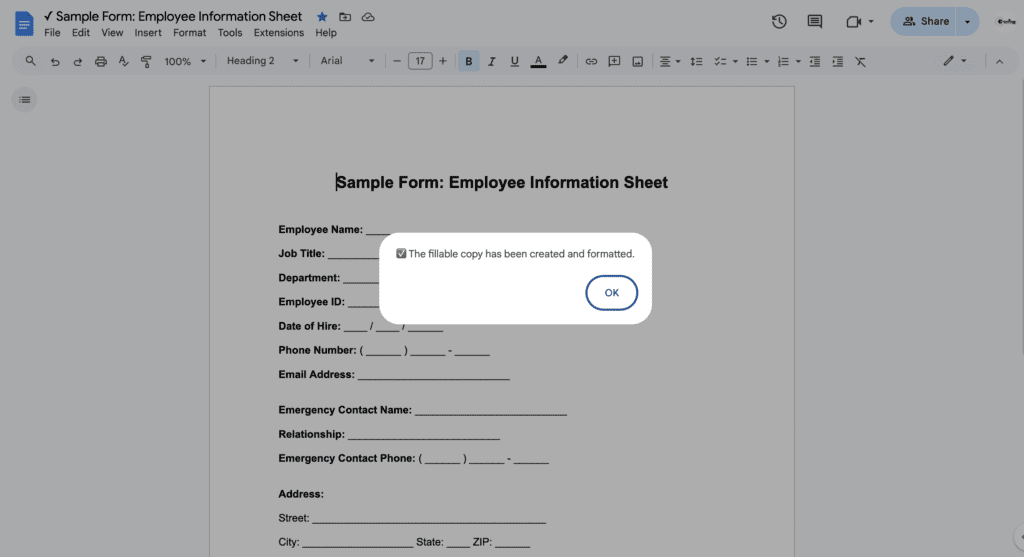Image resolution: width=1024 pixels, height=557 pixels.
Task: Click the numbered list icon
Action: pos(783,61)
